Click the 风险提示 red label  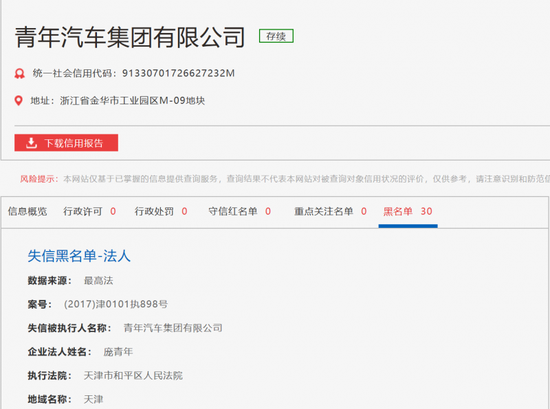click(39, 179)
